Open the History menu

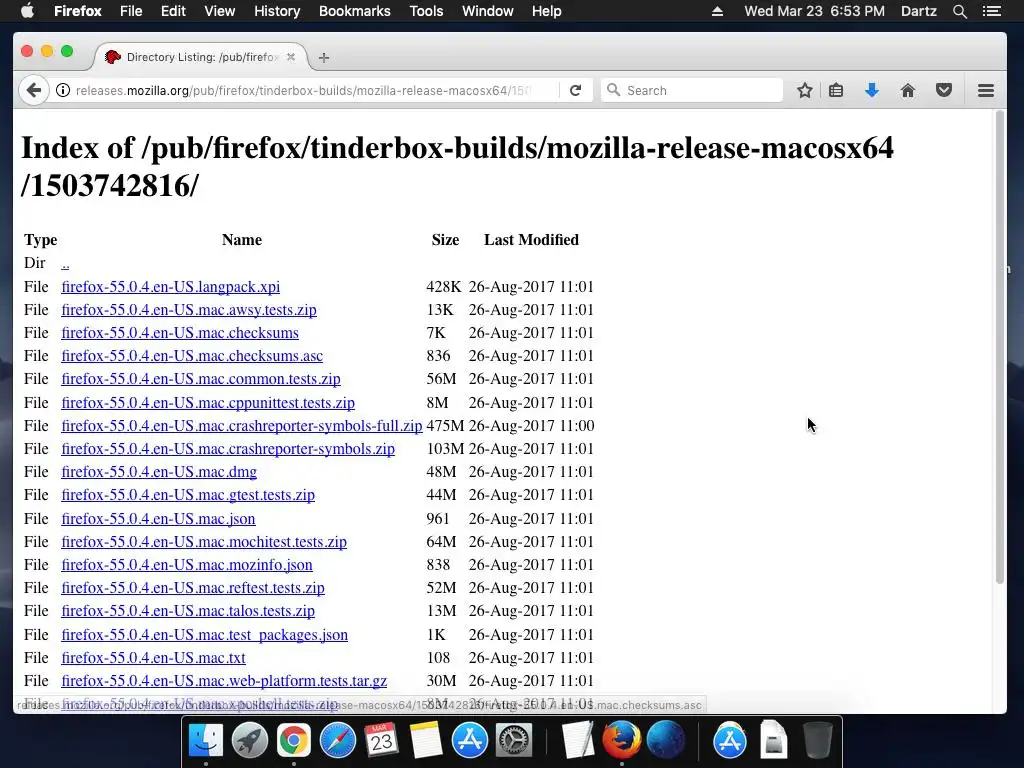pyautogui.click(x=277, y=11)
